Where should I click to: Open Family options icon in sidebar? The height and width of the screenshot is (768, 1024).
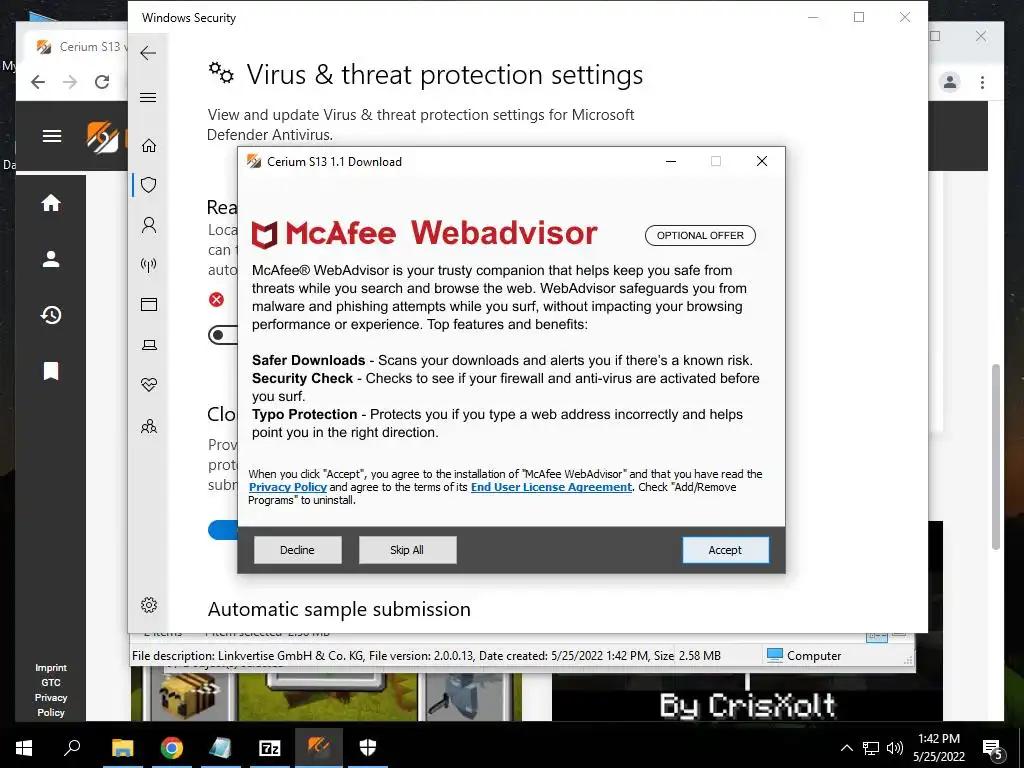pyautogui.click(x=149, y=426)
